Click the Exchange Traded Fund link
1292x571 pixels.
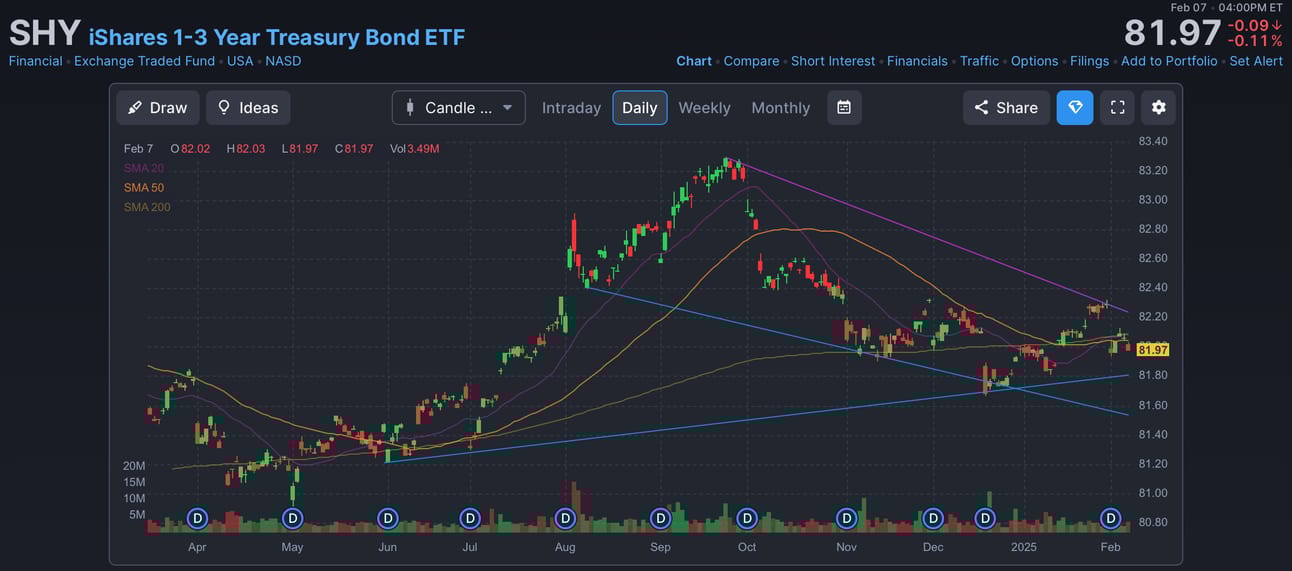(144, 61)
